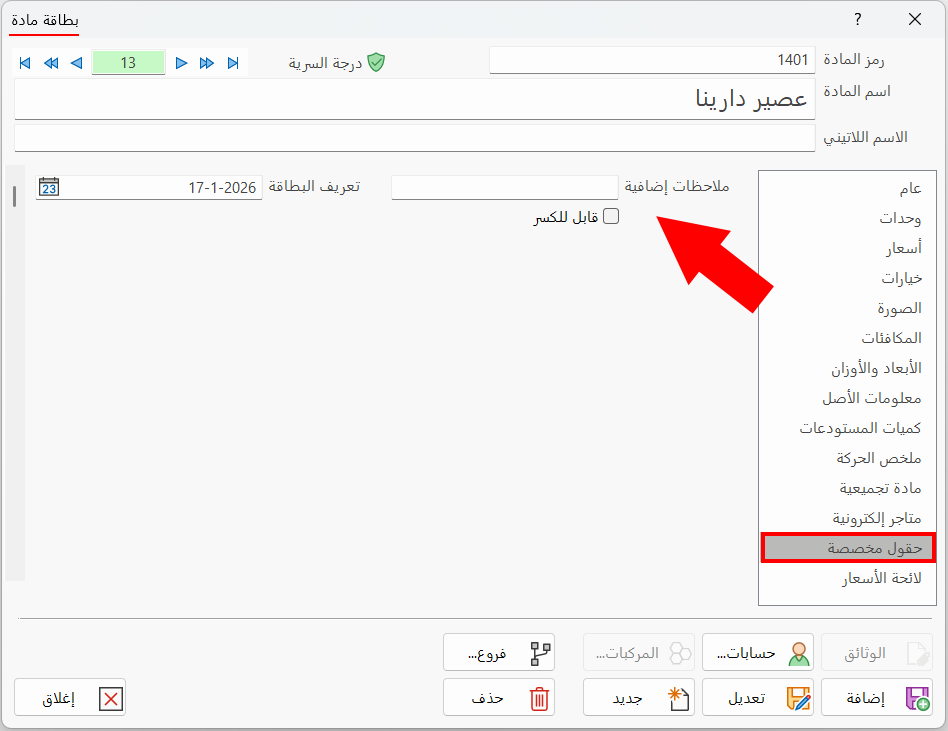
Task: Select the الأبعاد والأوزان tab
Action: pos(847,368)
